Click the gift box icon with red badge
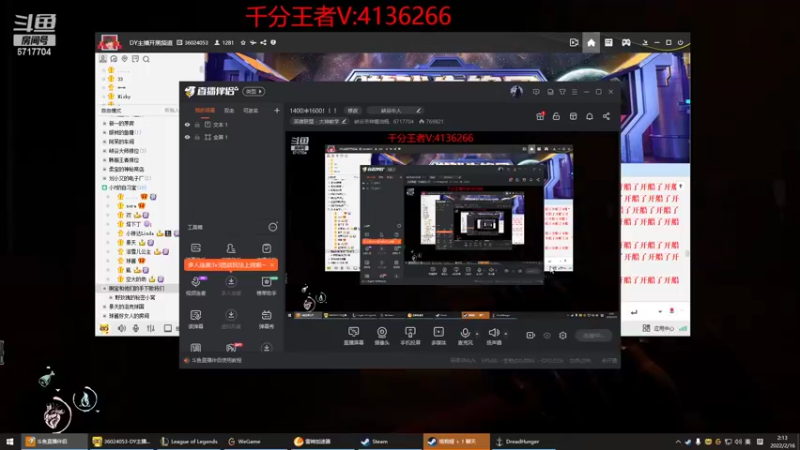The image size is (800, 450). point(540,116)
